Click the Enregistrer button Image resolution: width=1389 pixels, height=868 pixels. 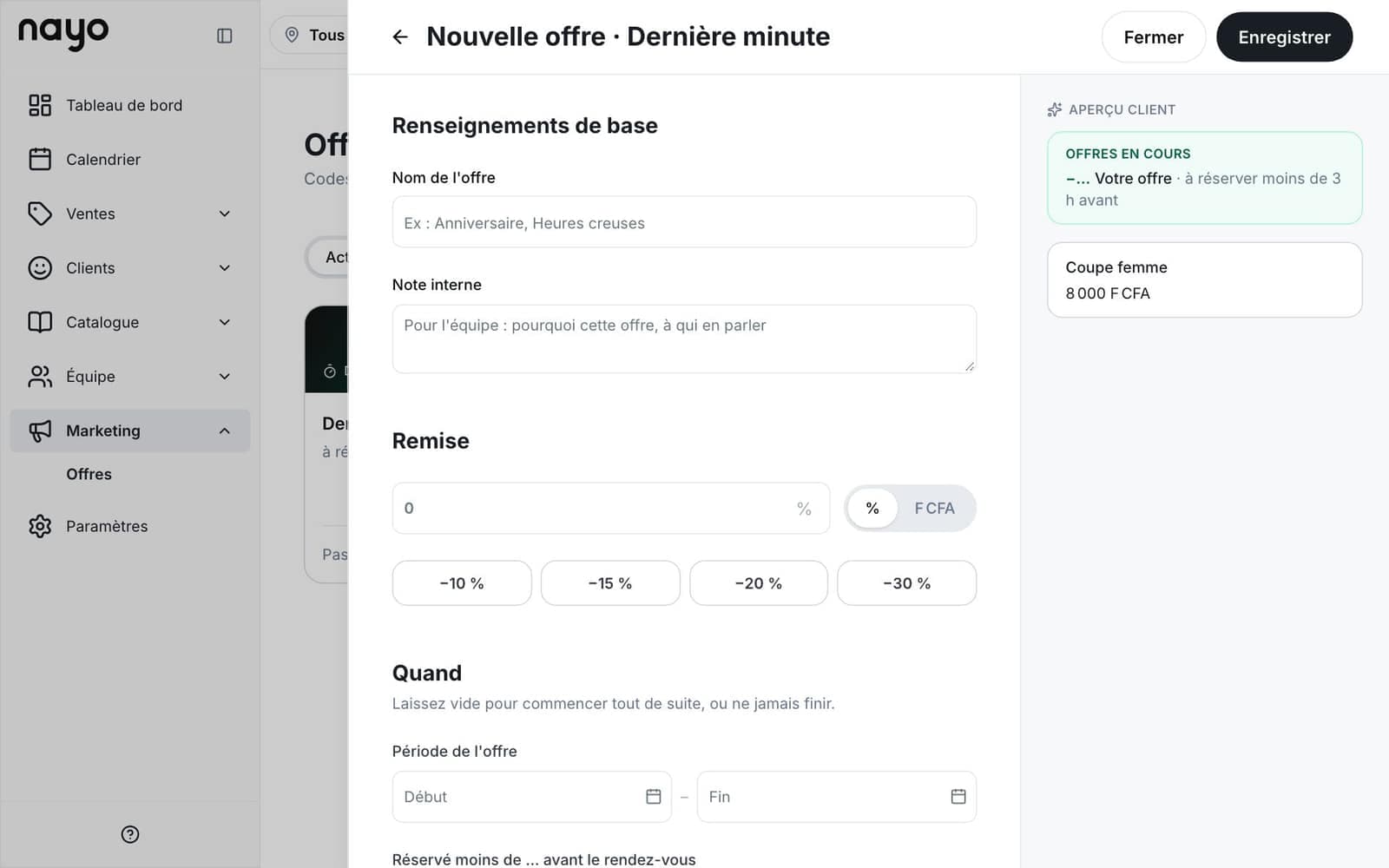1284,37
